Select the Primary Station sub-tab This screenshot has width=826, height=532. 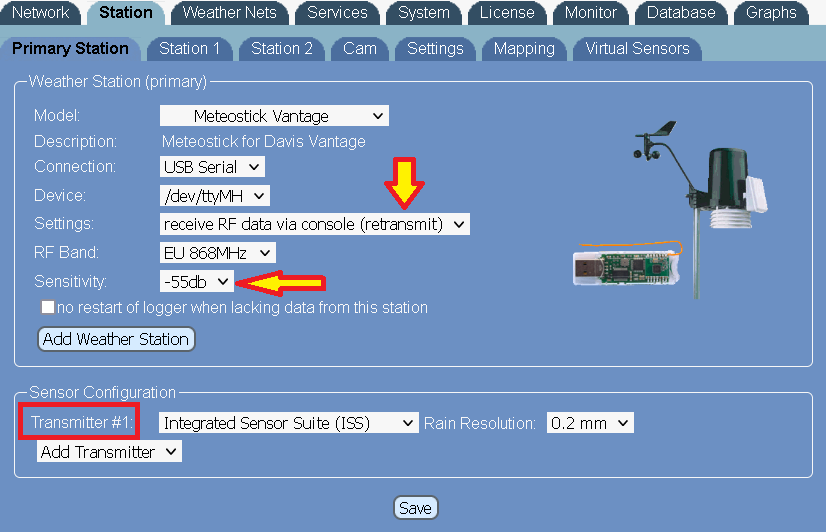click(70, 48)
